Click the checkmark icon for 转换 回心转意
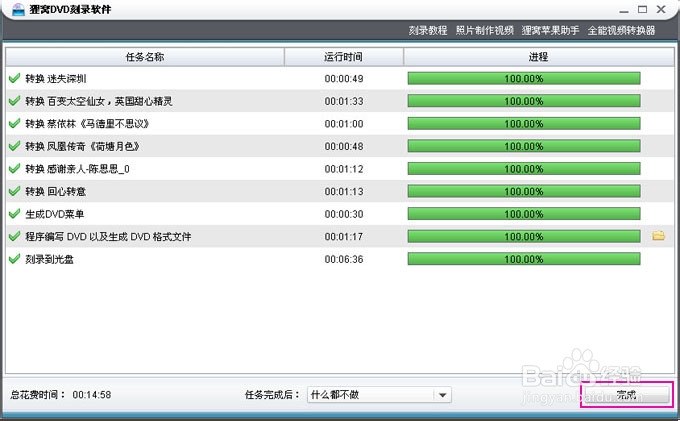 [x=14, y=191]
